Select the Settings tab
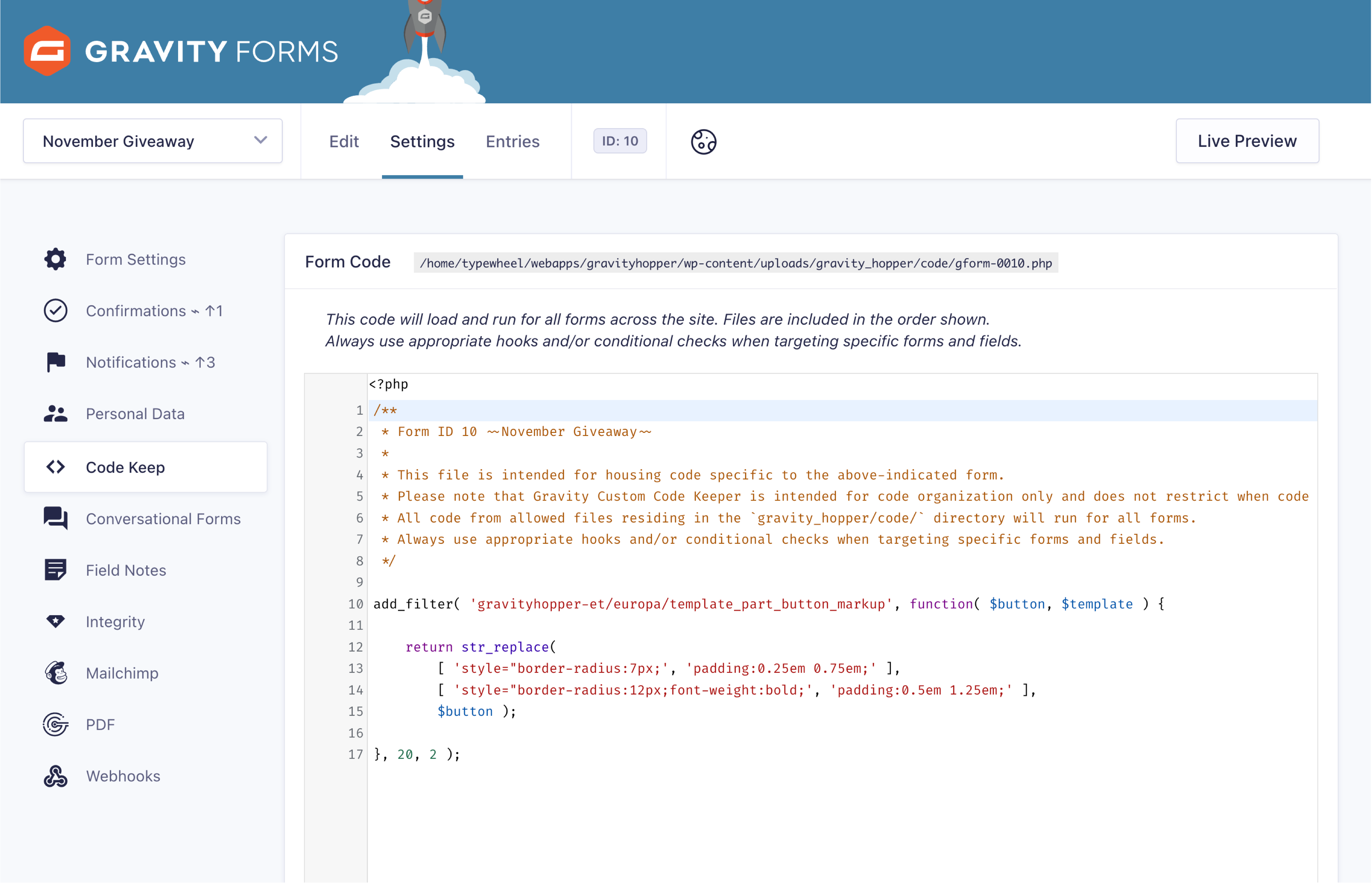 [422, 142]
